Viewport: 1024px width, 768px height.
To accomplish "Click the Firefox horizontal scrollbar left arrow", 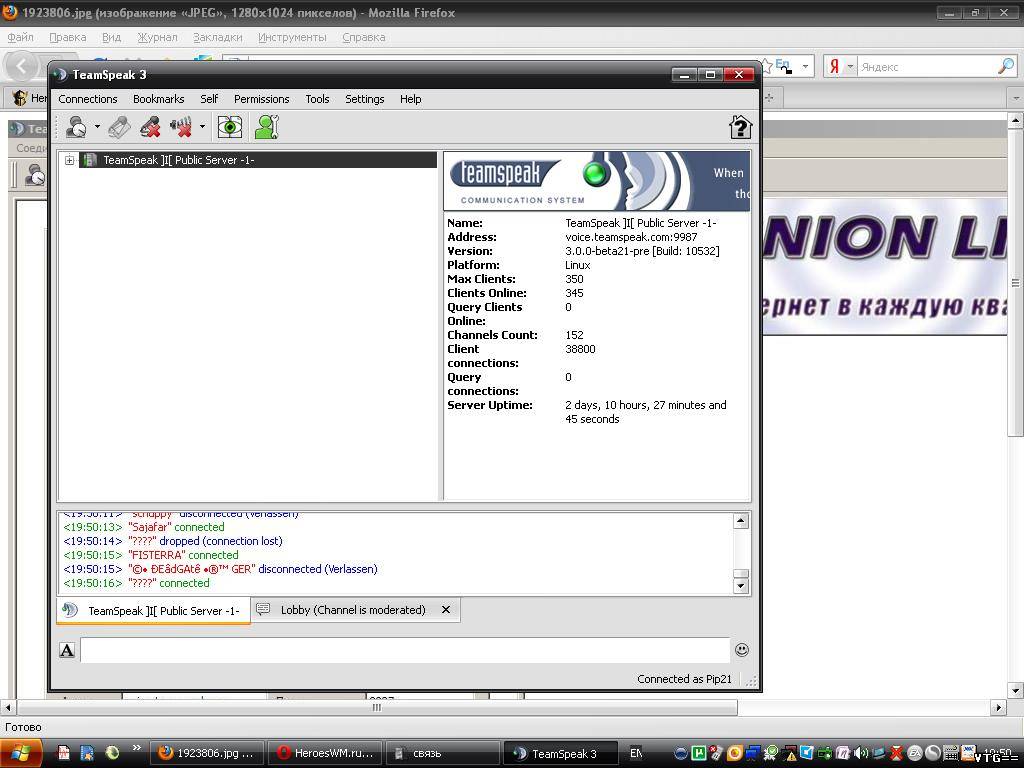I will [8, 707].
